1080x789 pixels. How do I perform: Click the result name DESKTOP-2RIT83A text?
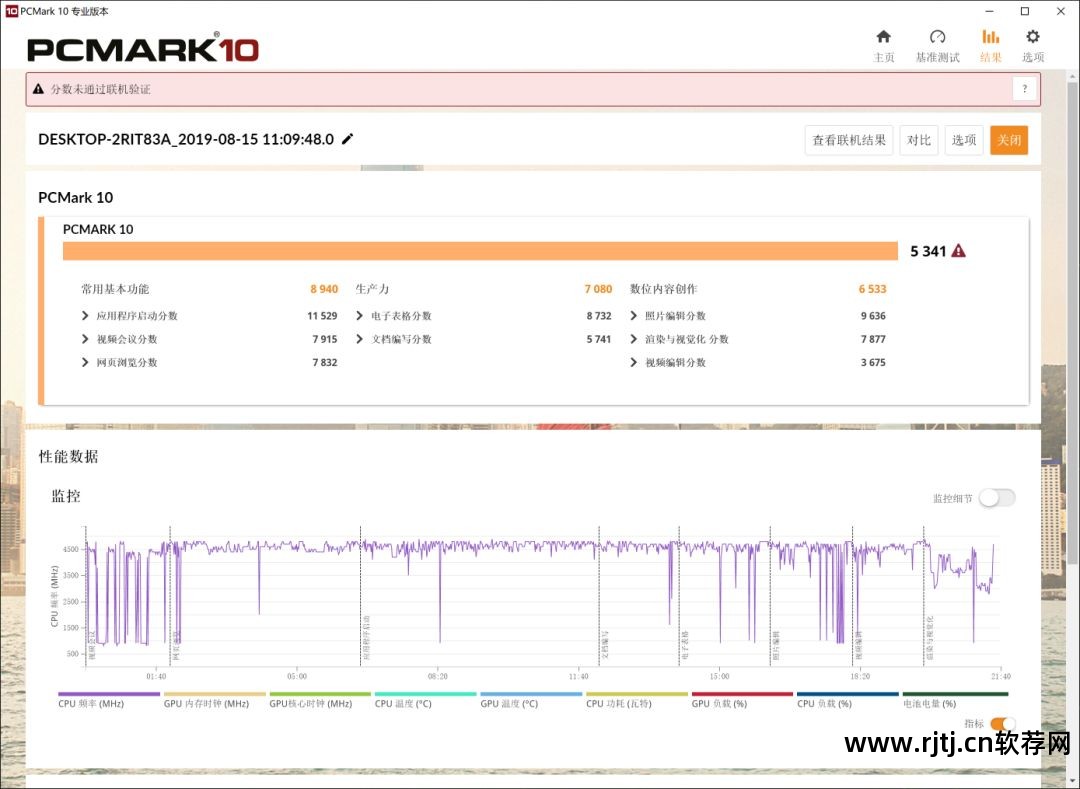(186, 139)
